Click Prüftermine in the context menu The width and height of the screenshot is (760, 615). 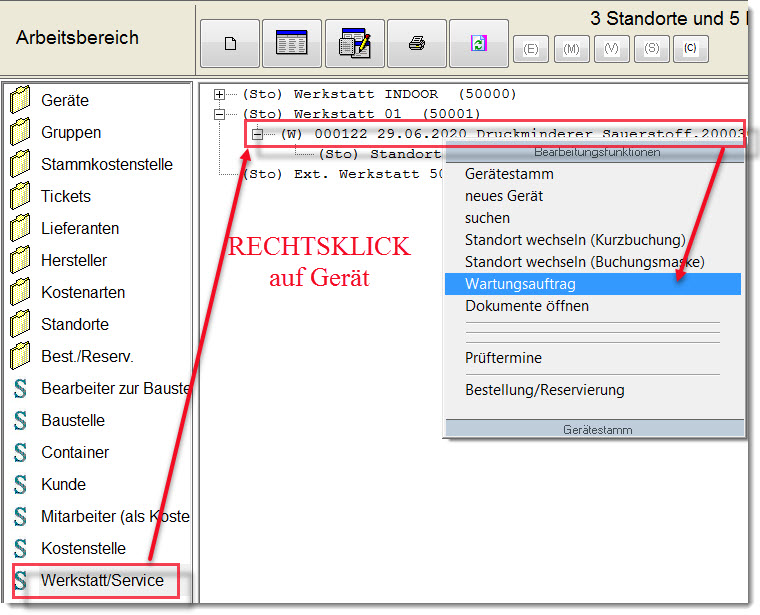pos(503,358)
